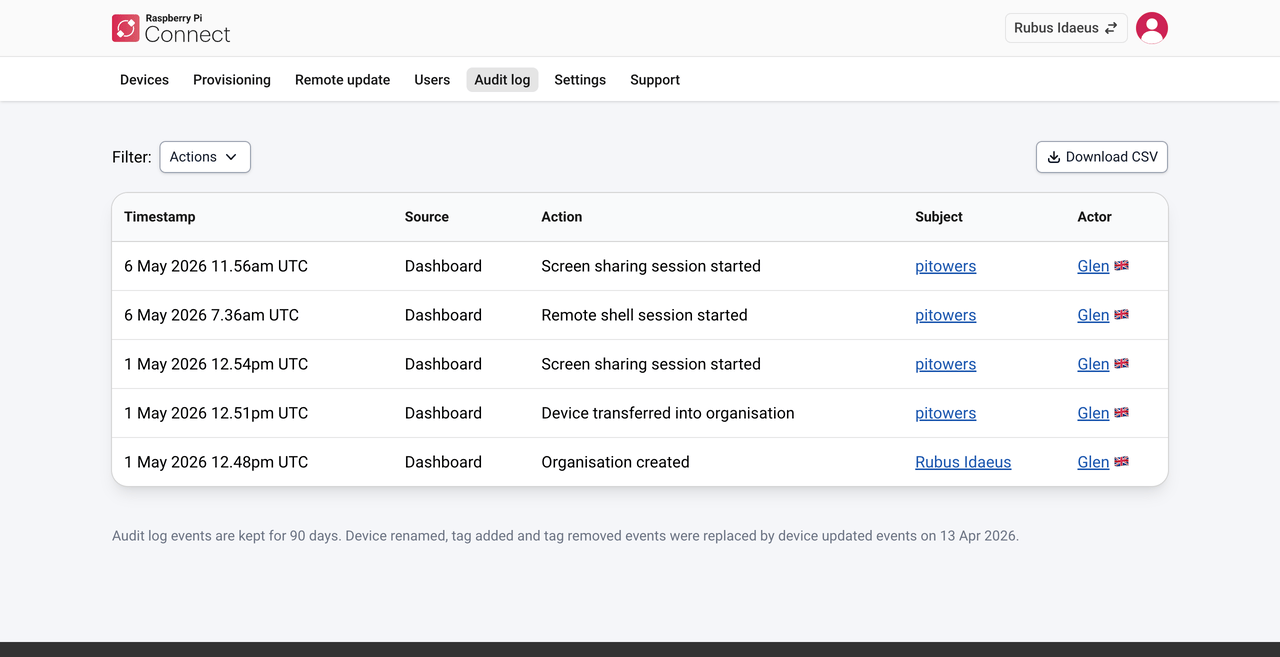
Task: Select the Audit log tab
Action: tap(502, 80)
